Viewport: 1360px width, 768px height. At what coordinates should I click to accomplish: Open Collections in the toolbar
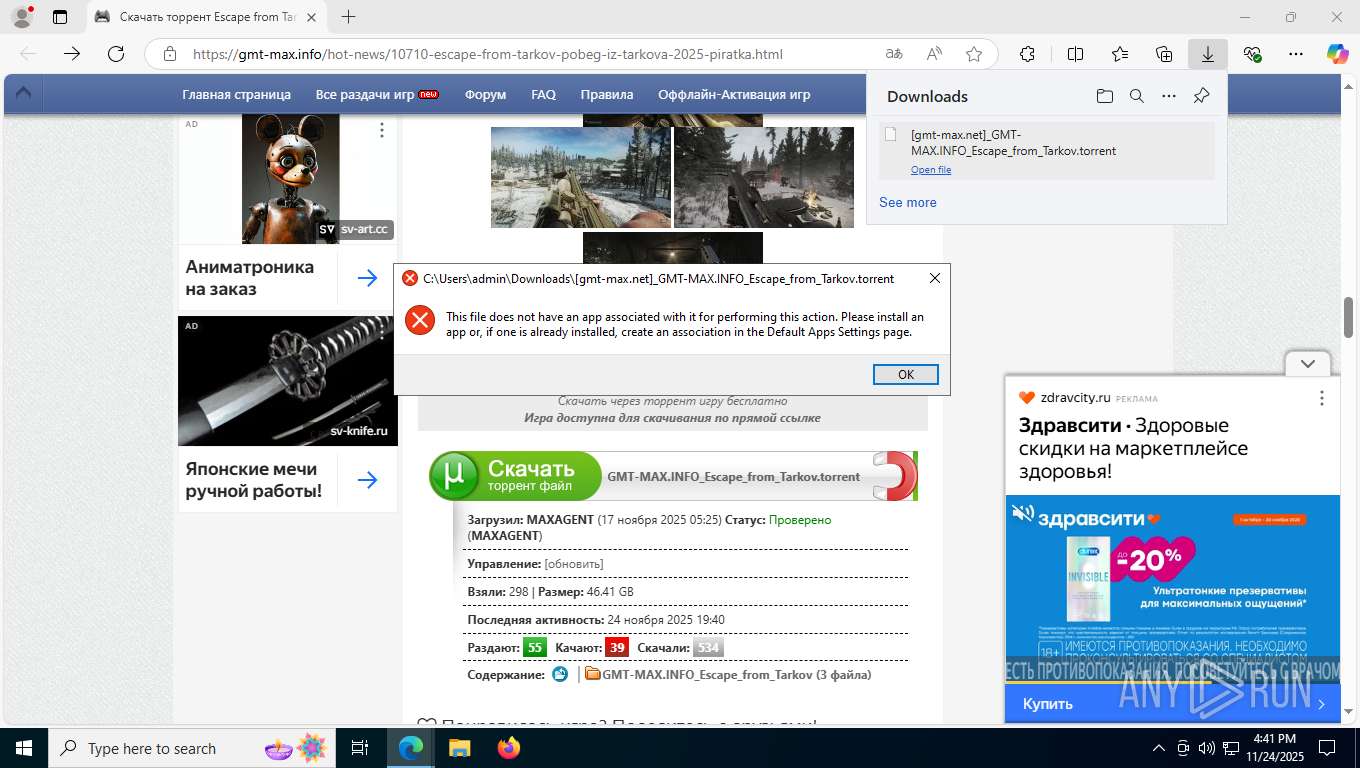tap(1164, 54)
